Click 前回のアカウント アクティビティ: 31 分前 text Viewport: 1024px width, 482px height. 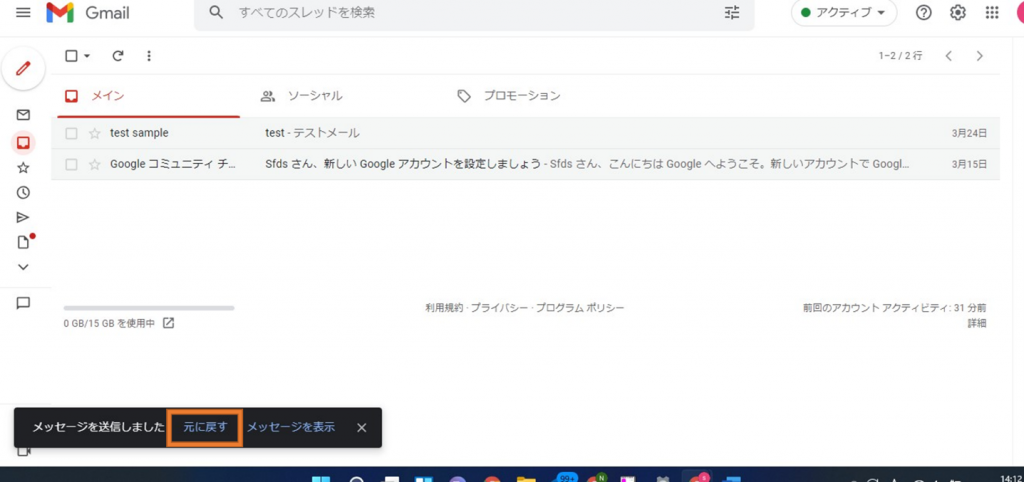895,308
